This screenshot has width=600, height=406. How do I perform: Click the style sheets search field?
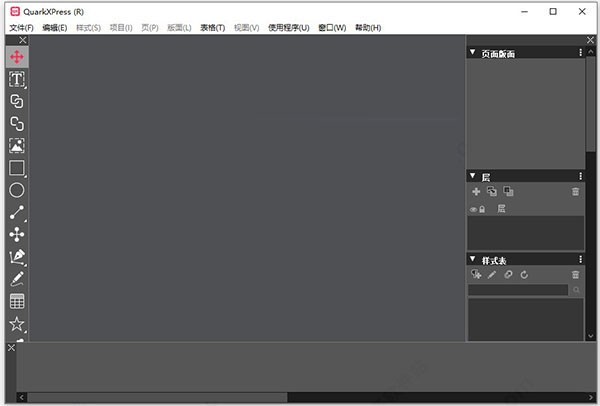518,290
